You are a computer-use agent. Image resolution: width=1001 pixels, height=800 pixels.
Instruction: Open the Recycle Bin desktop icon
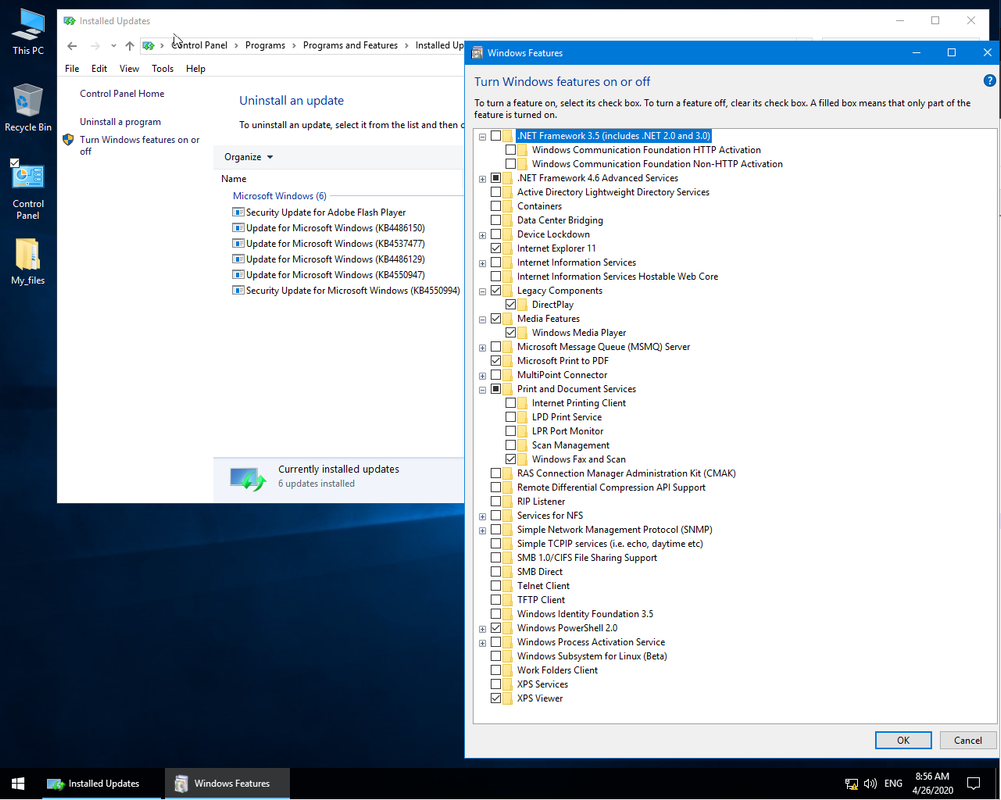(28, 107)
